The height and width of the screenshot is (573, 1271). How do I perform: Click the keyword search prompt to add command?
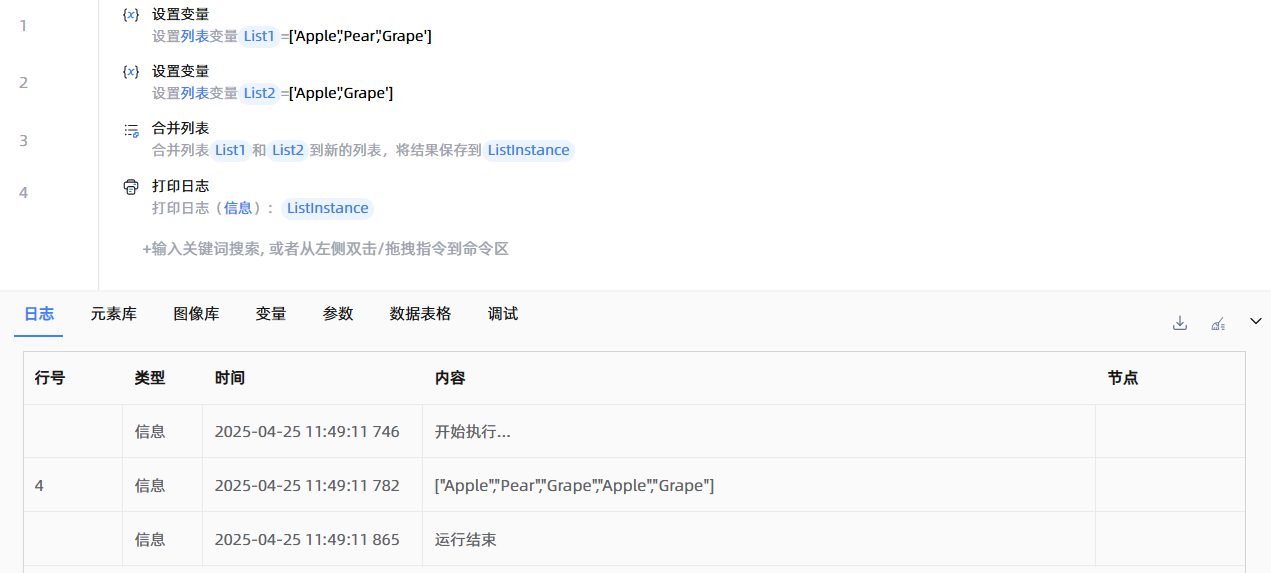(x=326, y=249)
